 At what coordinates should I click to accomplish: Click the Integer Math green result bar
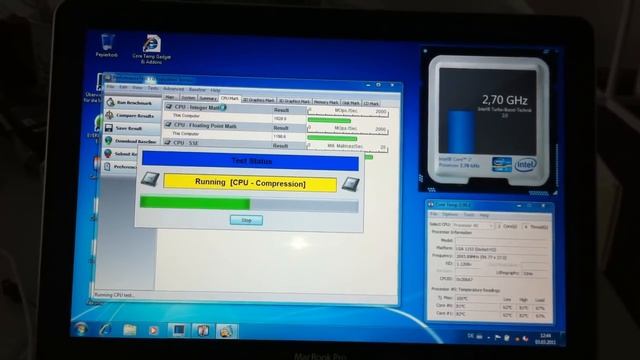click(x=329, y=120)
